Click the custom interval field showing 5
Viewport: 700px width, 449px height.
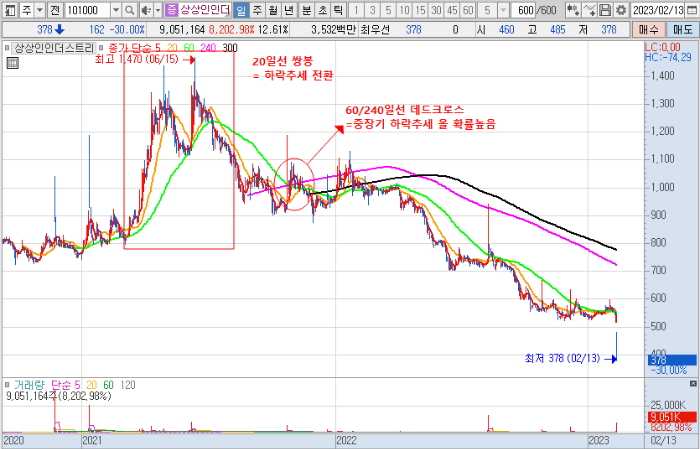point(487,10)
